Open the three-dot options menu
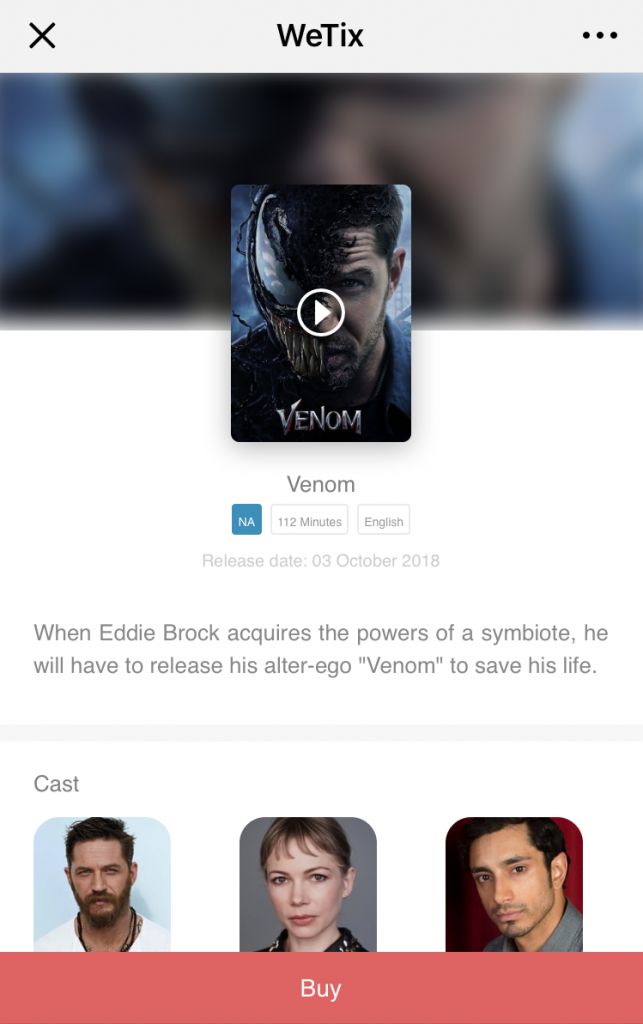The height and width of the screenshot is (1024, 643). click(600, 35)
